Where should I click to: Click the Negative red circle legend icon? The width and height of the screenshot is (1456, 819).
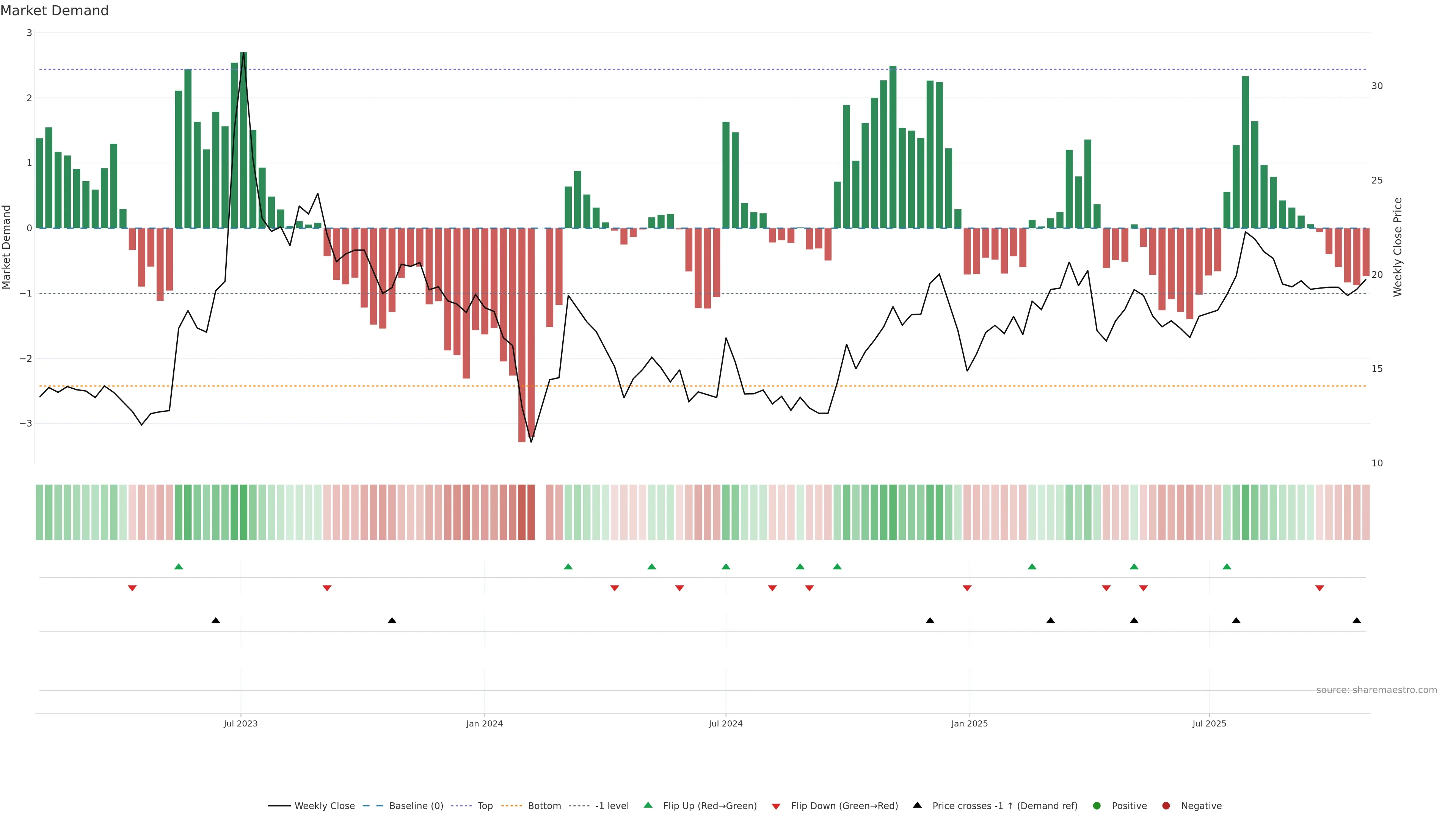(1166, 806)
